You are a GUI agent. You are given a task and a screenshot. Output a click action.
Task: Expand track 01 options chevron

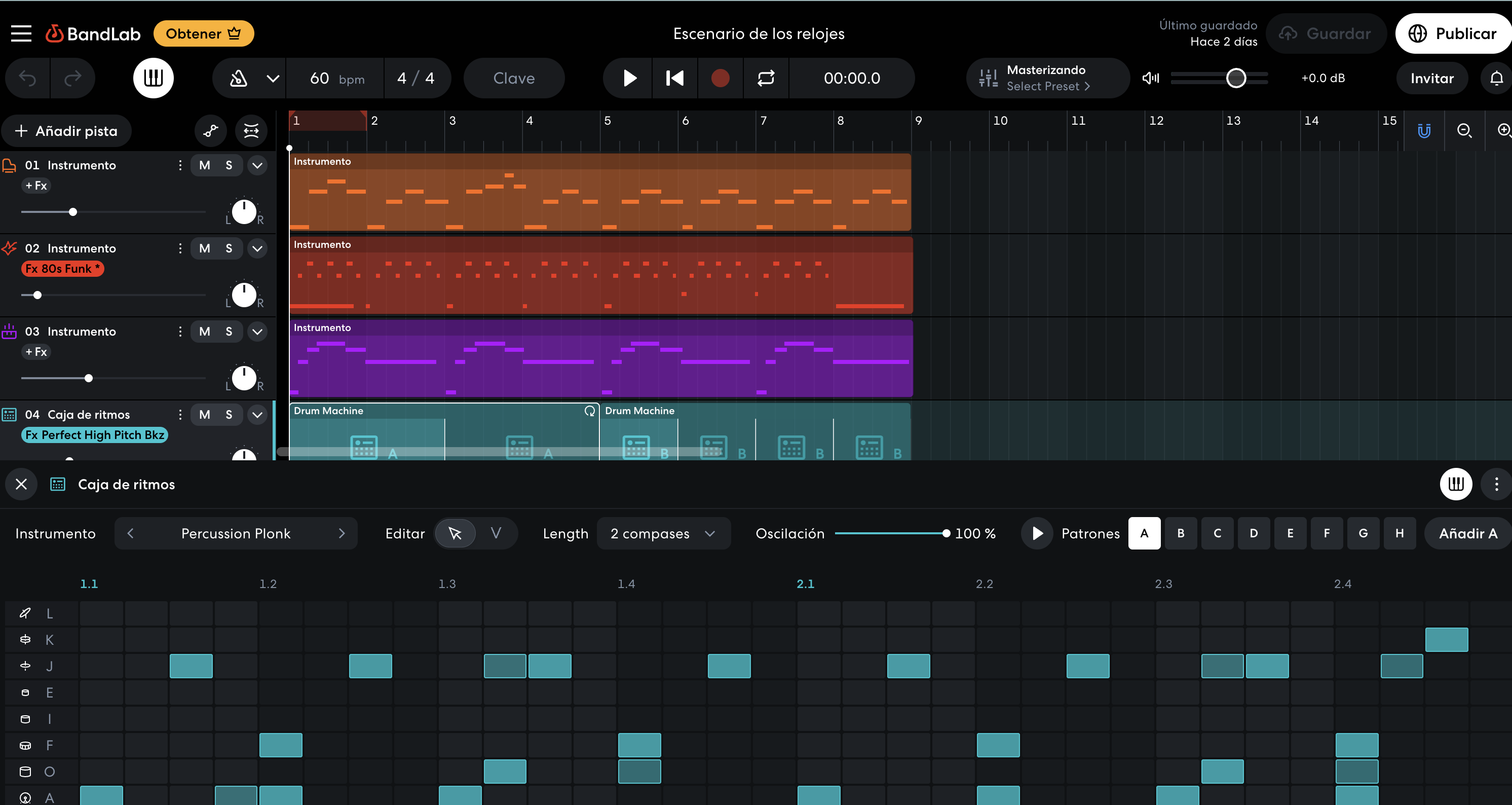pos(257,166)
